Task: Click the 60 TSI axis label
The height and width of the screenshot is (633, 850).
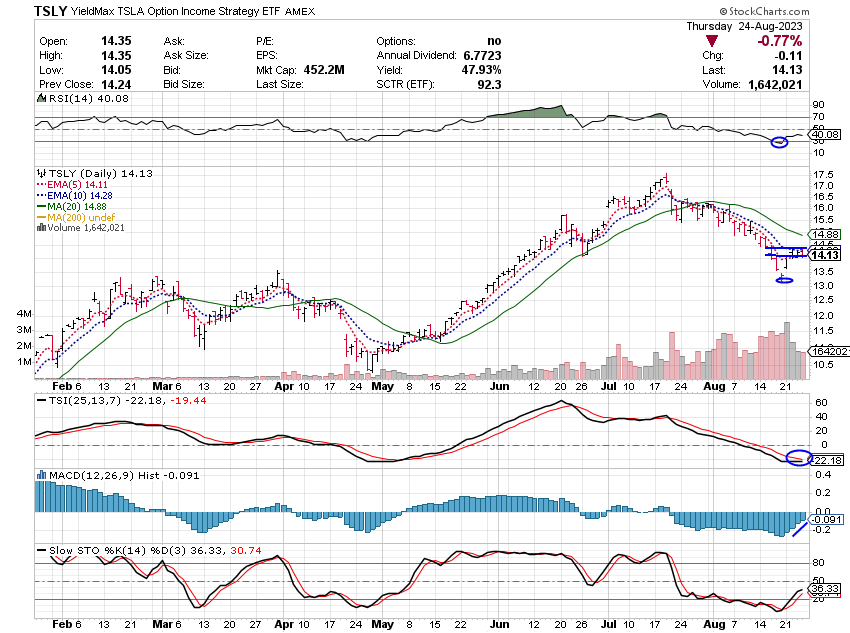Action: pos(821,402)
